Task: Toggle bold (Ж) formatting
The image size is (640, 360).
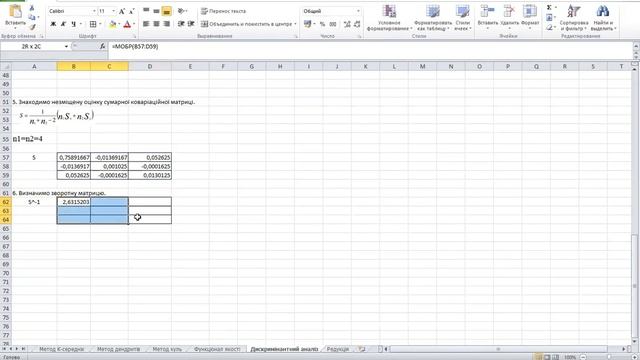Action: pyautogui.click(x=53, y=24)
